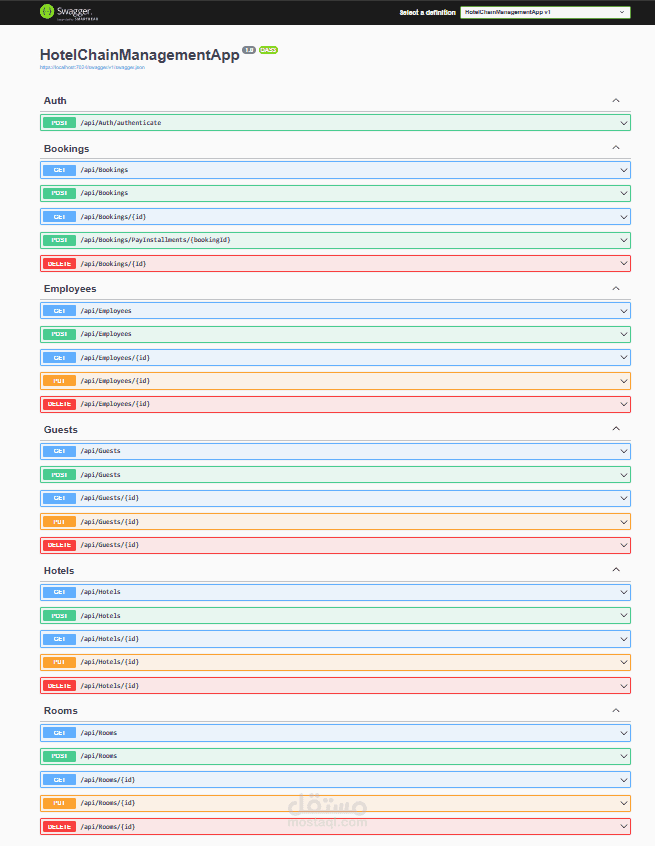This screenshot has height=846, width=655.
Task: Click the PUT badge of /api/Employees/{id}
Action: tap(59, 381)
